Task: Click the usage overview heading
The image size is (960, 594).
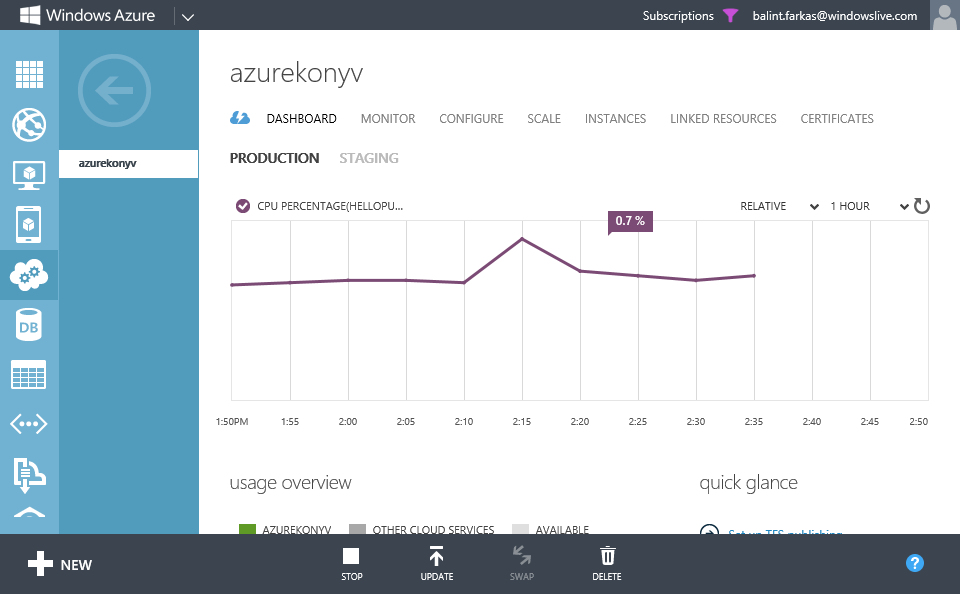Action: coord(290,483)
